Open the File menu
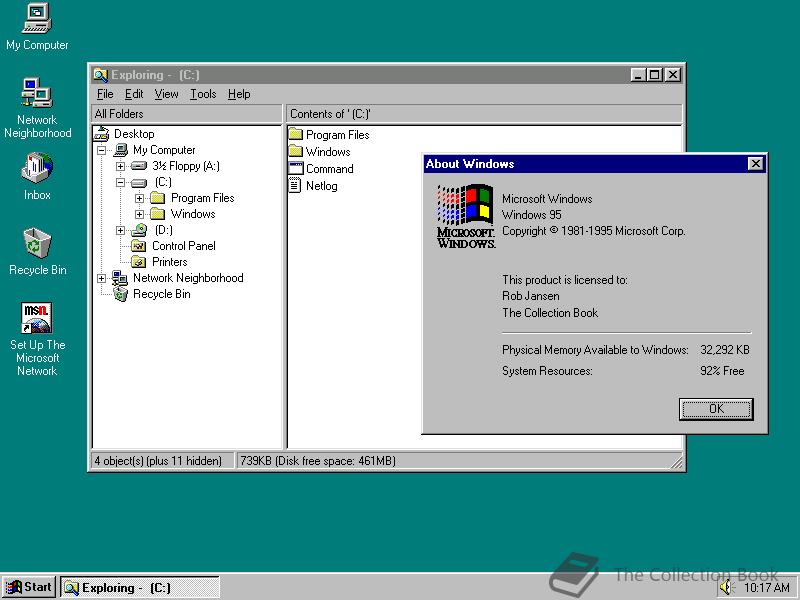The width and height of the screenshot is (800, 600). (x=105, y=94)
